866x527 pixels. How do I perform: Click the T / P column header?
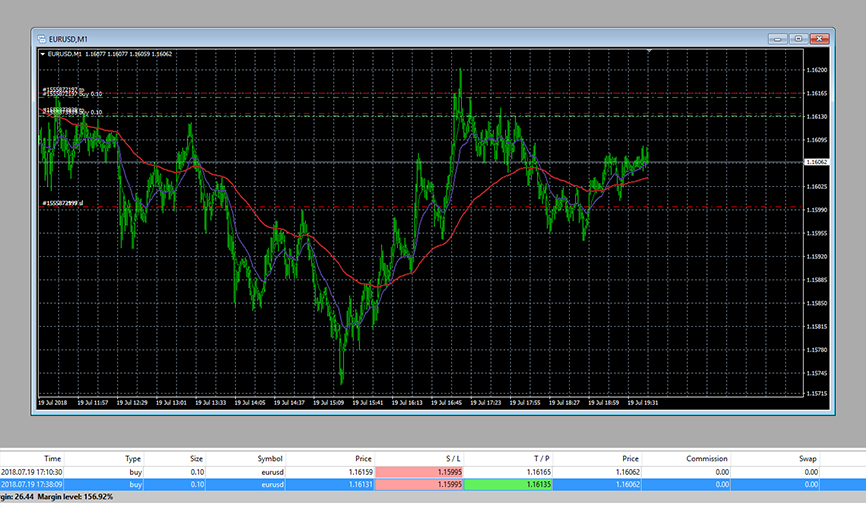pos(541,459)
